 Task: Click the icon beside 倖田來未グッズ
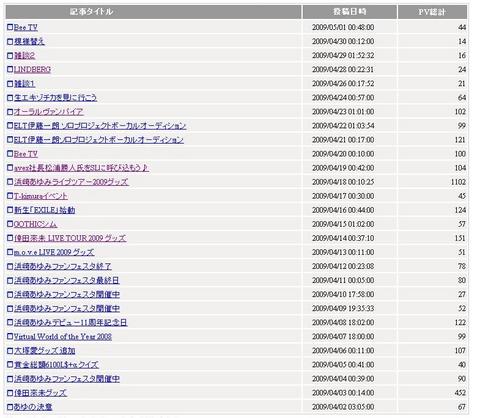tap(10, 393)
